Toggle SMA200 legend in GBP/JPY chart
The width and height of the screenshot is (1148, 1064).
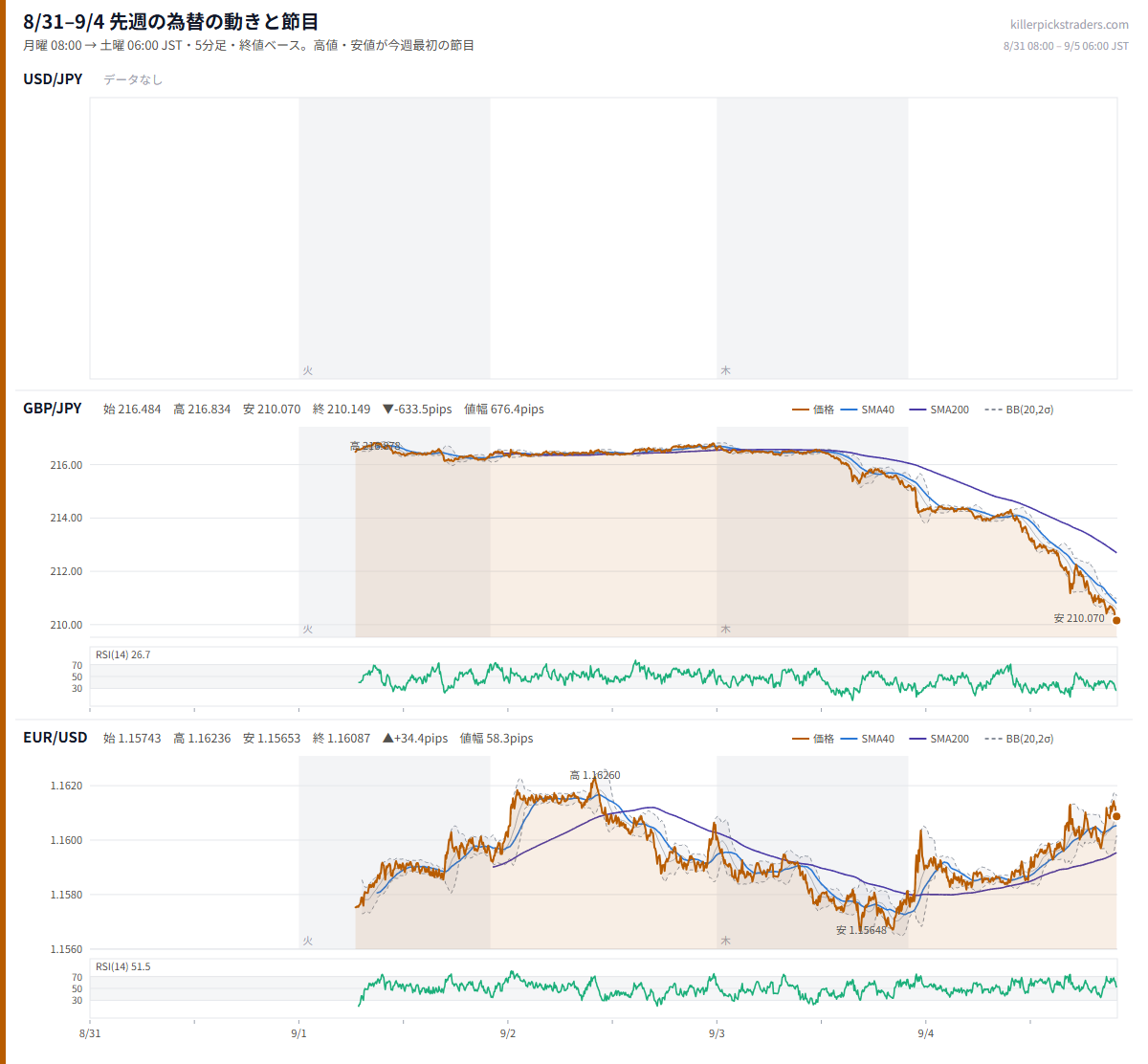tap(939, 410)
